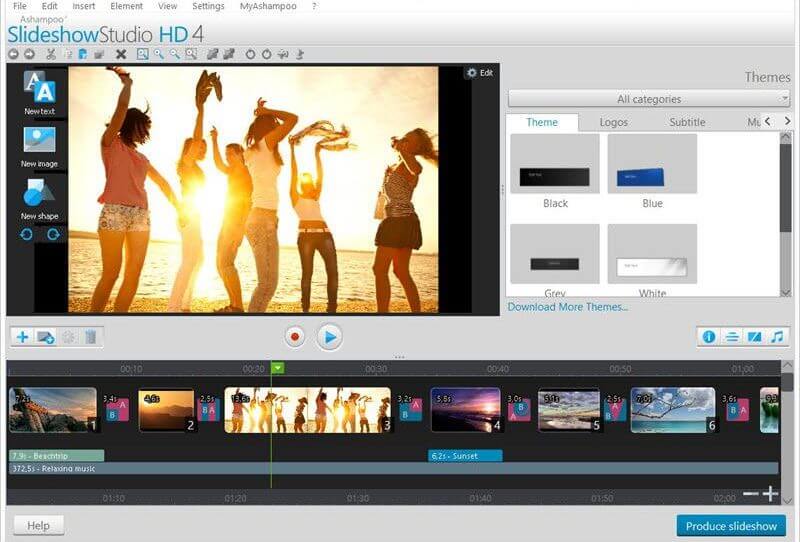Use the Cut scissors icon
Image resolution: width=800 pixels, height=542 pixels.
pos(51,54)
